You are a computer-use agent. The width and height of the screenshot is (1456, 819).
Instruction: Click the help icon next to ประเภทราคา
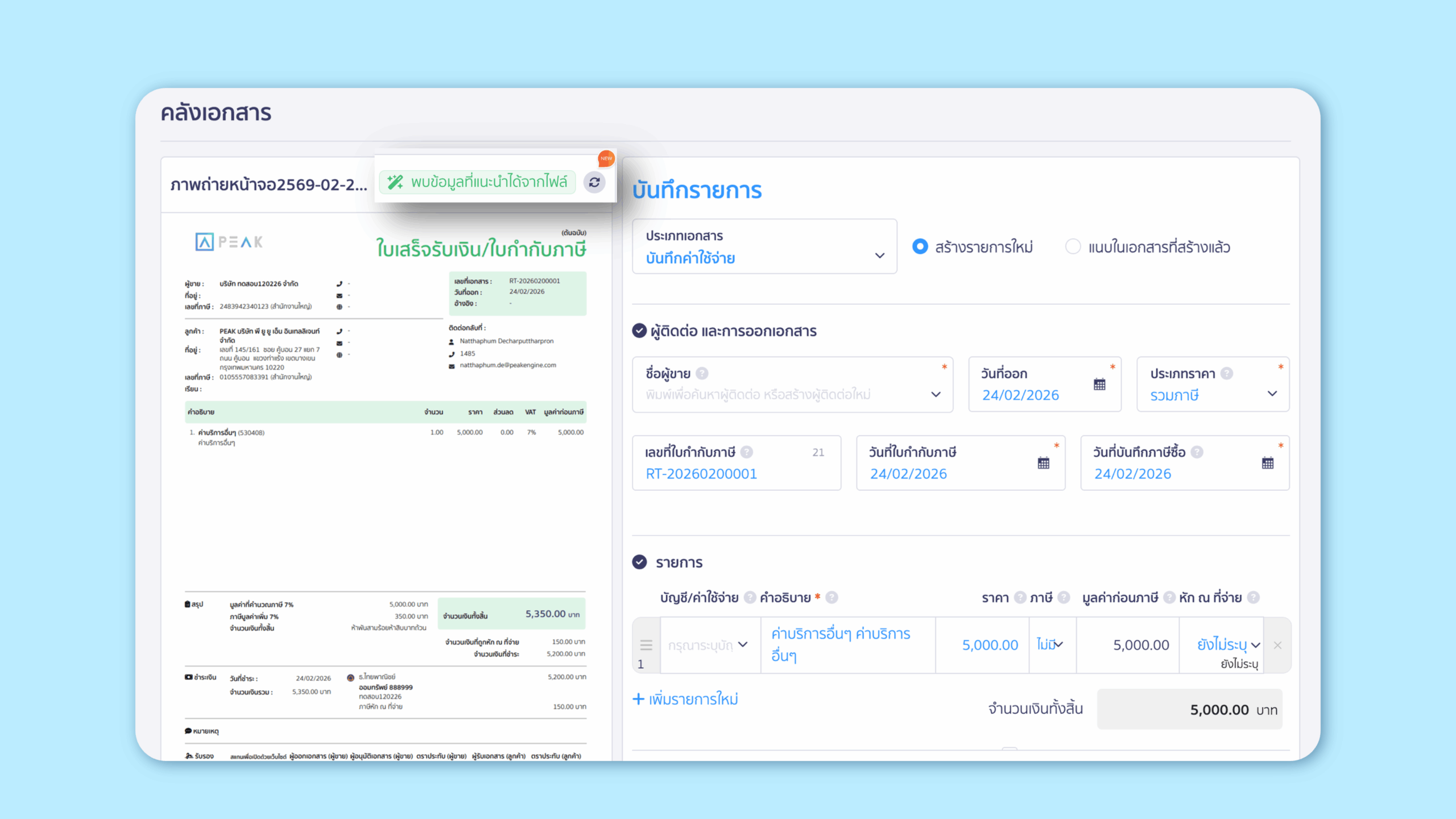[x=1227, y=374]
